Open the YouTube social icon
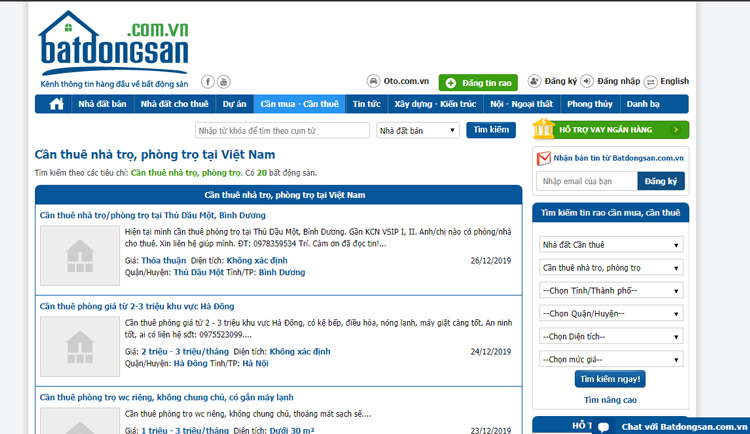This screenshot has width=750, height=434. coord(223,82)
